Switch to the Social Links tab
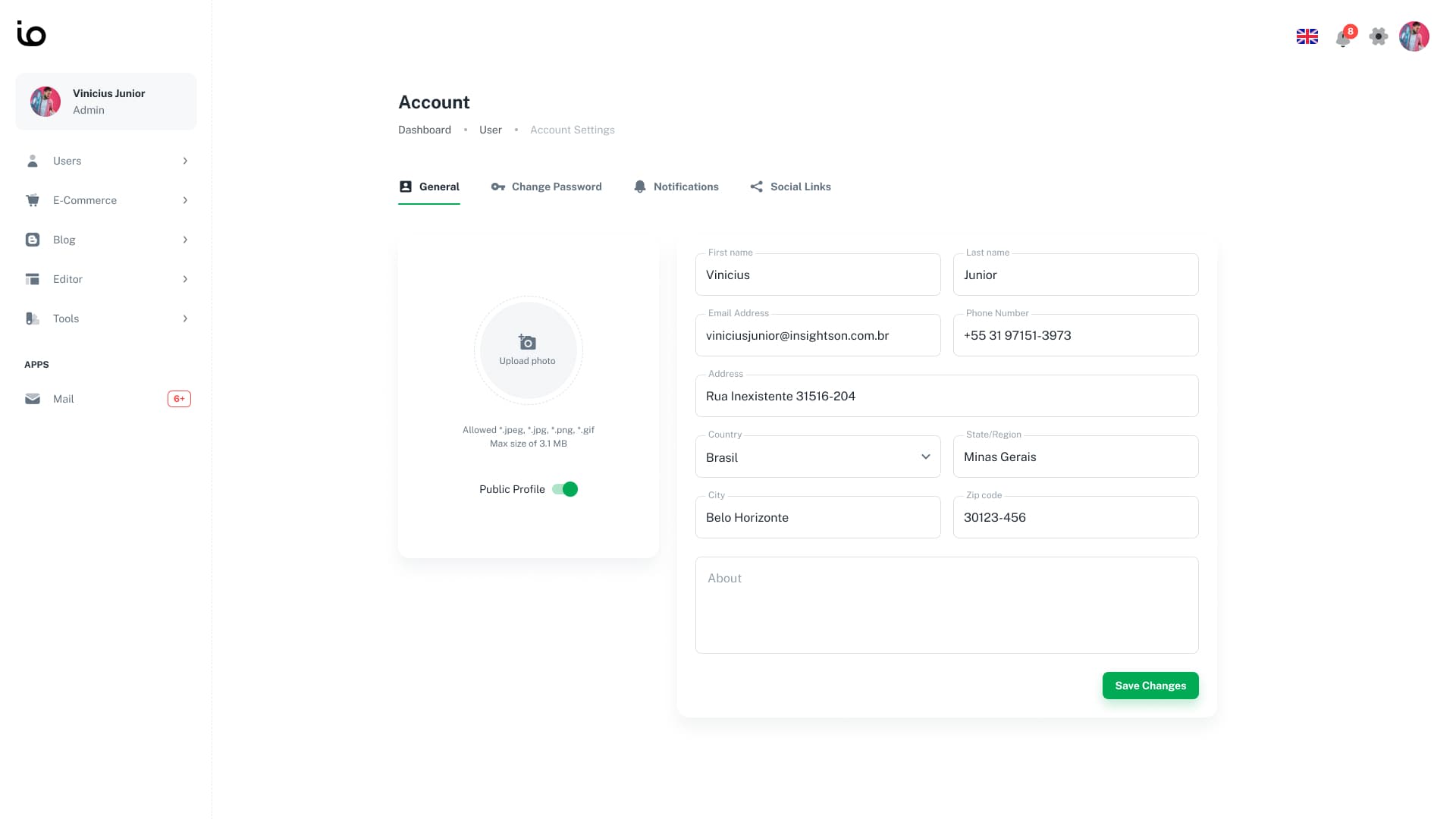Viewport: 1456px width, 819px height. click(790, 187)
